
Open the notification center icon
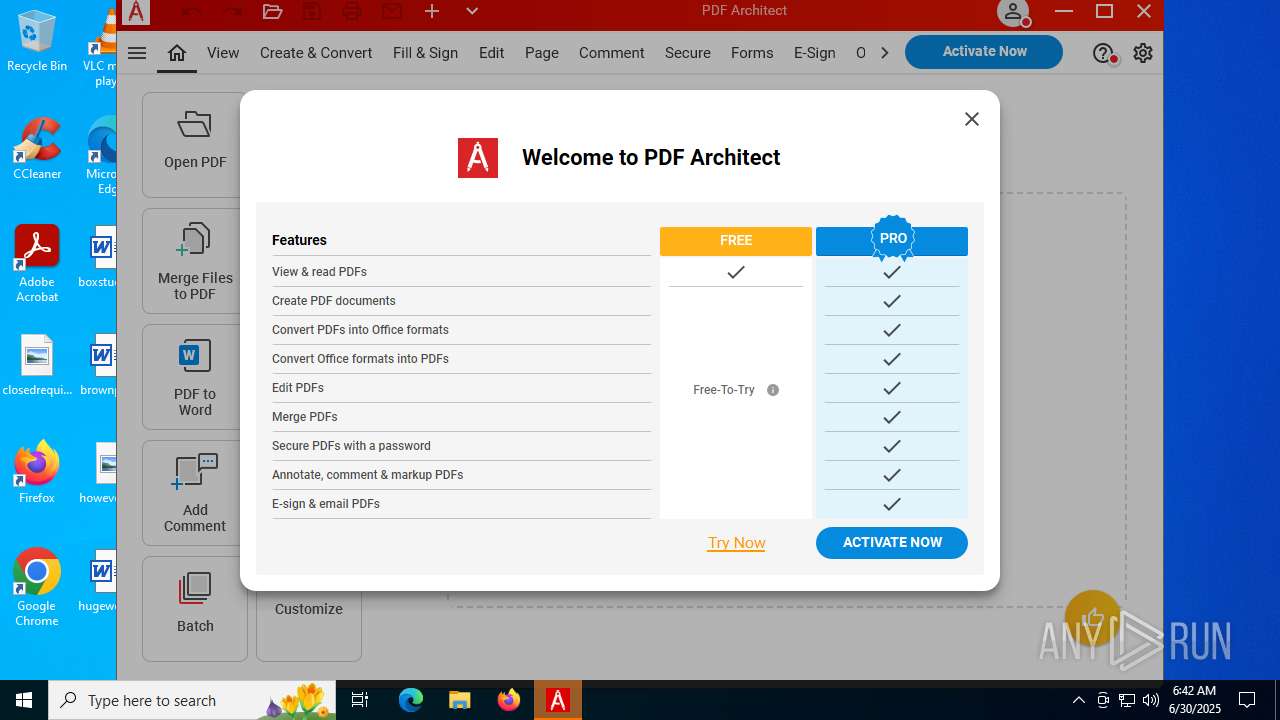[1247, 700]
